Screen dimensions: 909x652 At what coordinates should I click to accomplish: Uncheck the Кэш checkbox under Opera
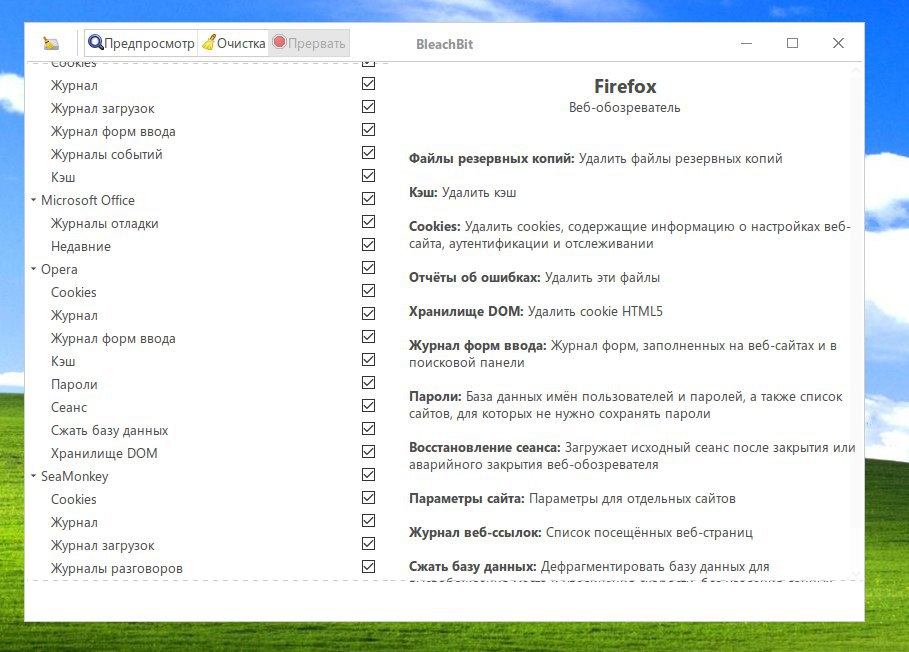pos(368,359)
